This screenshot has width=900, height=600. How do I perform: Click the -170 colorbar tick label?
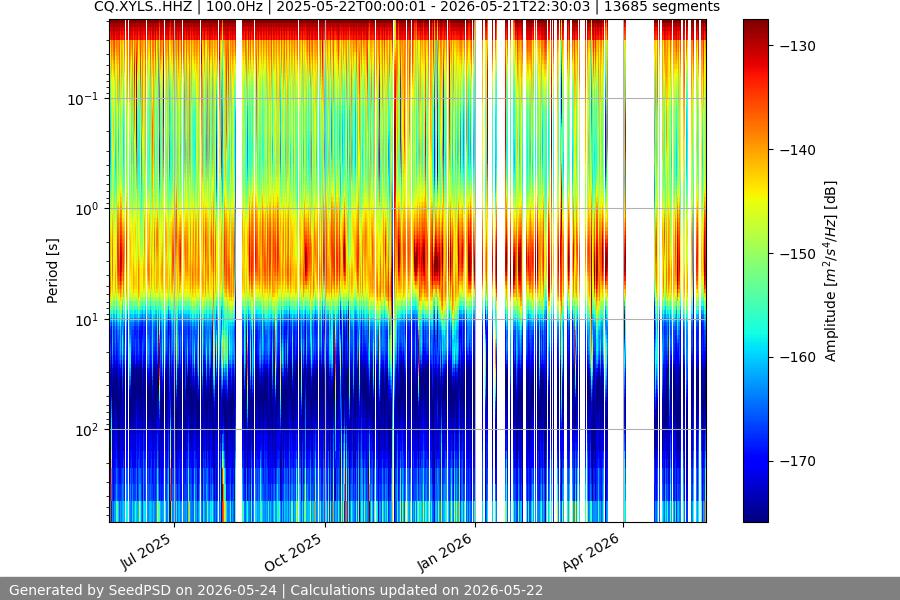click(x=798, y=461)
